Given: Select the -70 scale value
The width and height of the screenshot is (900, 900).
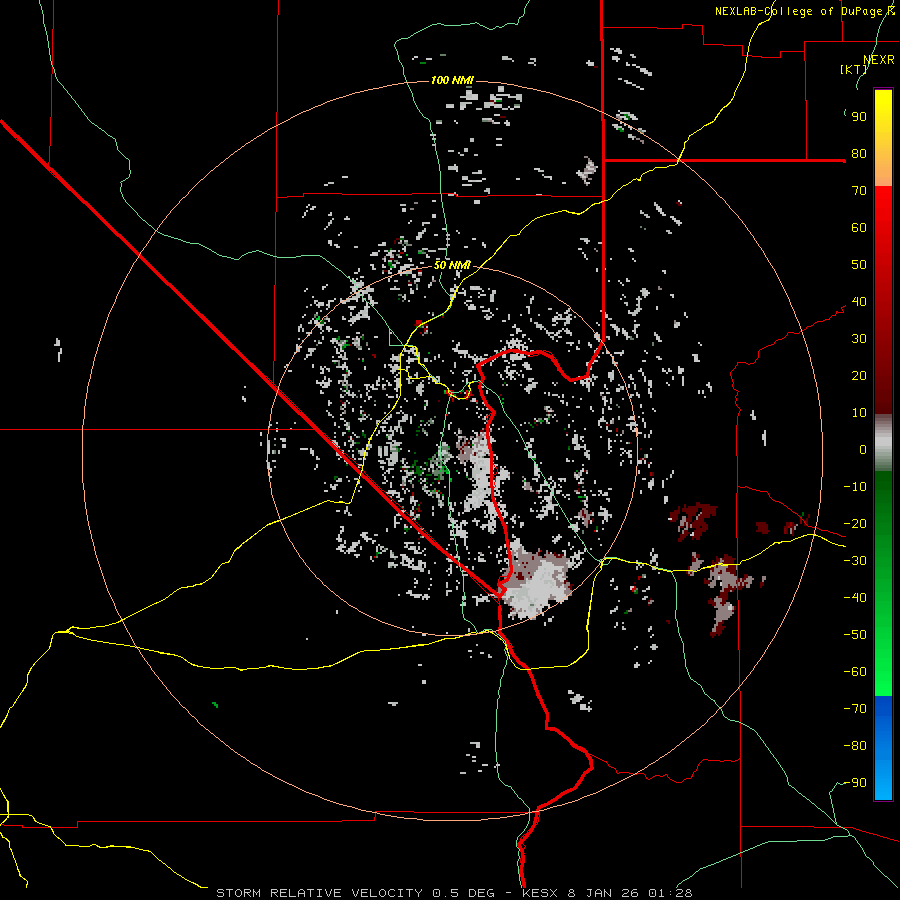Looking at the screenshot, I should click(855, 709).
